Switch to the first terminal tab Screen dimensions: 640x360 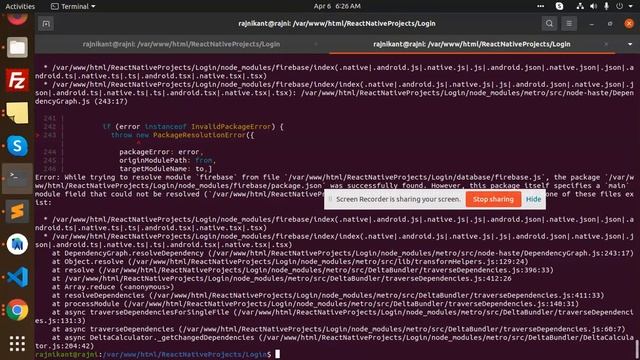coord(181,44)
